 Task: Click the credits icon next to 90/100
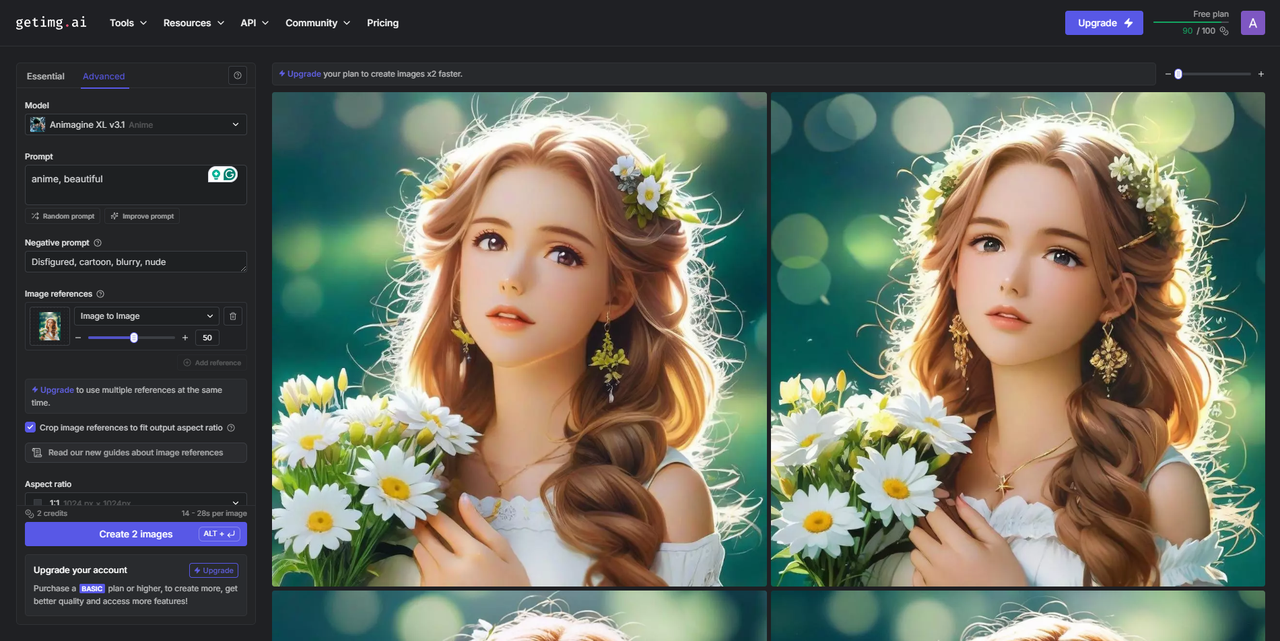click(x=1224, y=31)
